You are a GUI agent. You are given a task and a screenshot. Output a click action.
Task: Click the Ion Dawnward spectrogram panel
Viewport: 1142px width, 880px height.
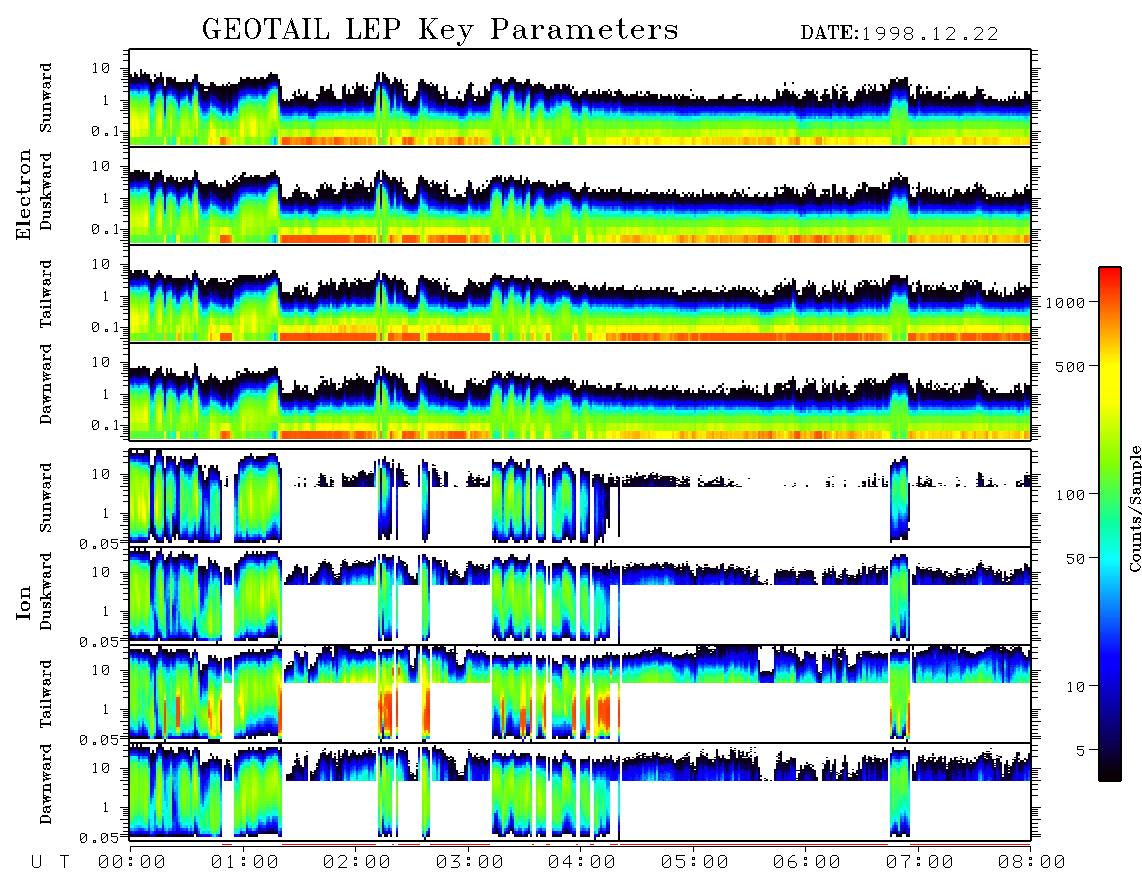580,792
